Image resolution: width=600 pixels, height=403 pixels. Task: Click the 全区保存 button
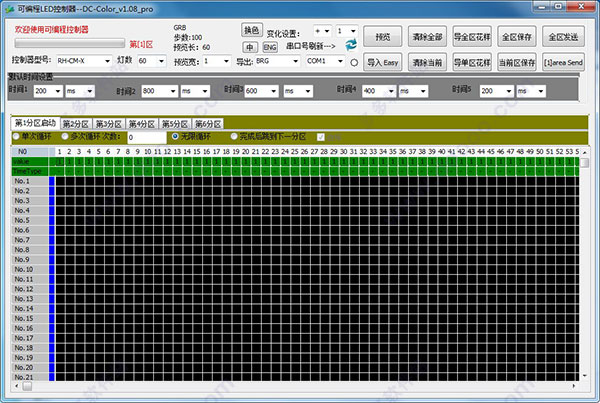tap(517, 37)
